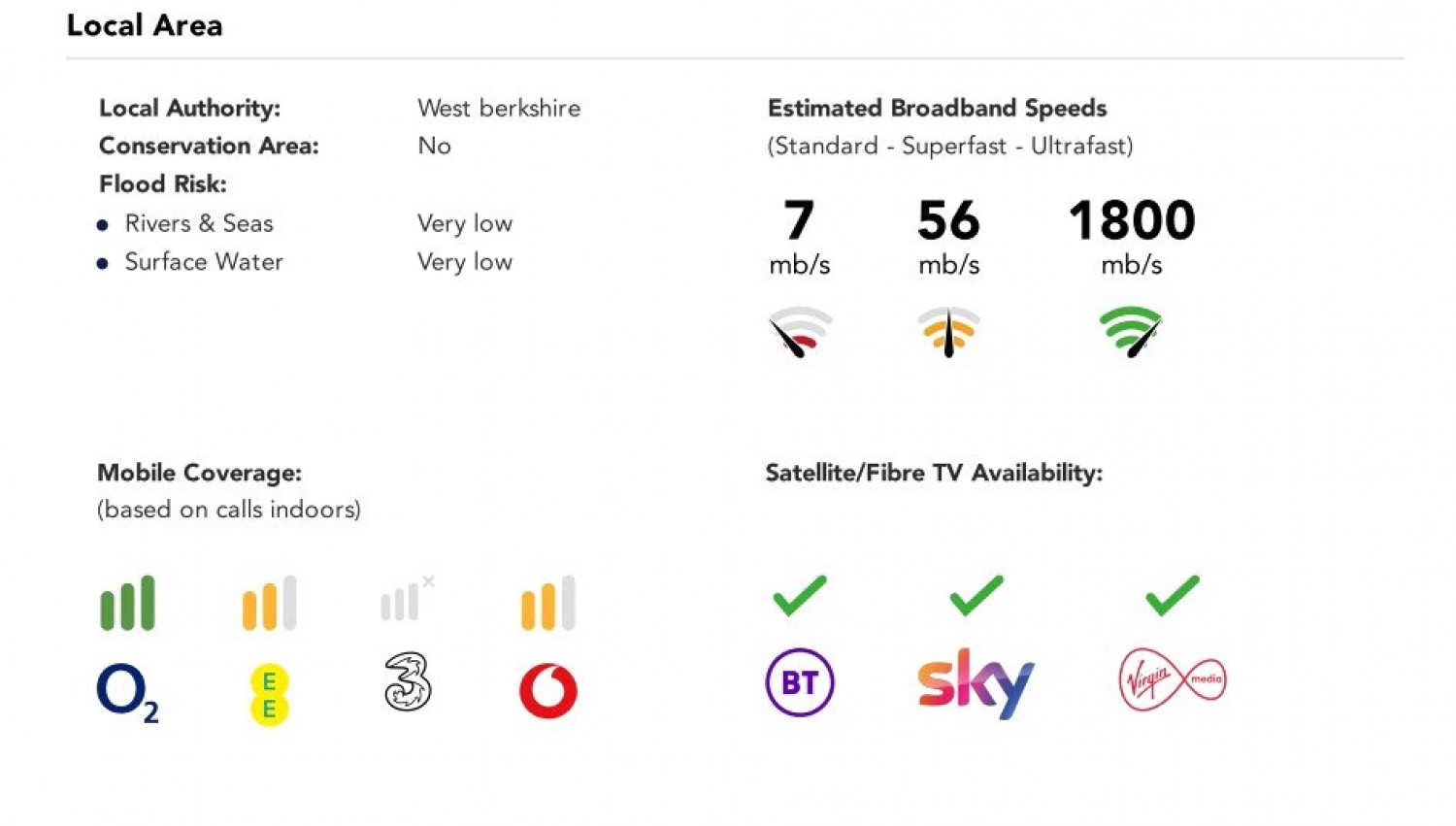The height and width of the screenshot is (826, 1456).
Task: Click the green O2 signal bars
Action: click(127, 603)
